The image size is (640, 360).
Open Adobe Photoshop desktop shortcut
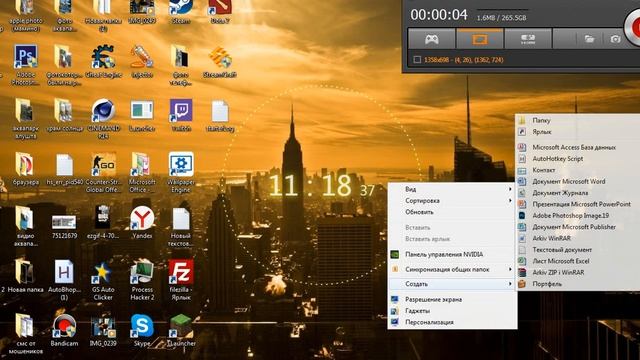(x=26, y=64)
